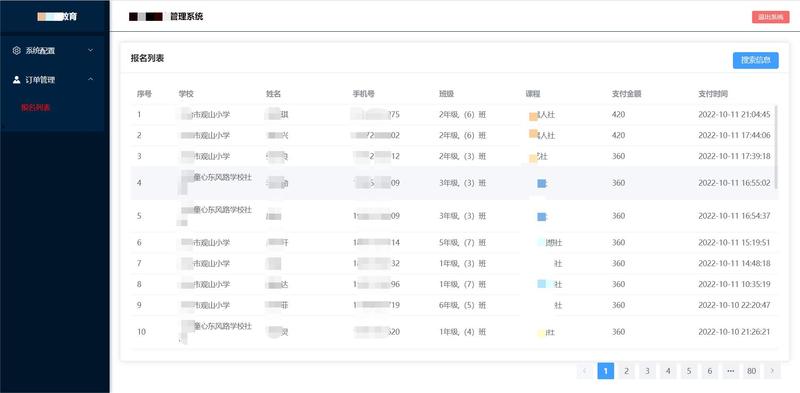Screen dimensions: 800x393
Task: Click the 序号 column header
Action: coord(144,94)
